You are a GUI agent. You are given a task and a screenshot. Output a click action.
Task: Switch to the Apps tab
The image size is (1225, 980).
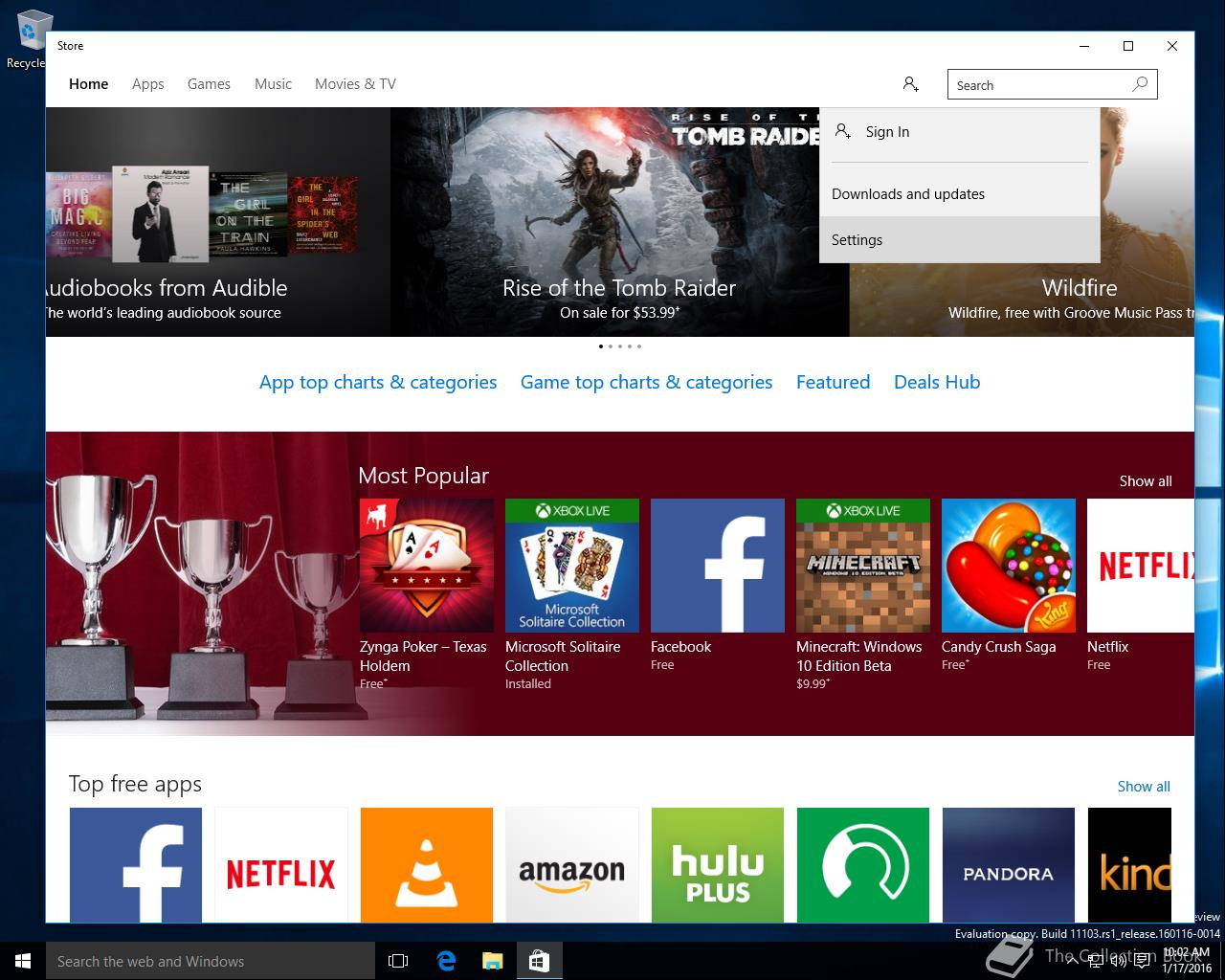(148, 84)
